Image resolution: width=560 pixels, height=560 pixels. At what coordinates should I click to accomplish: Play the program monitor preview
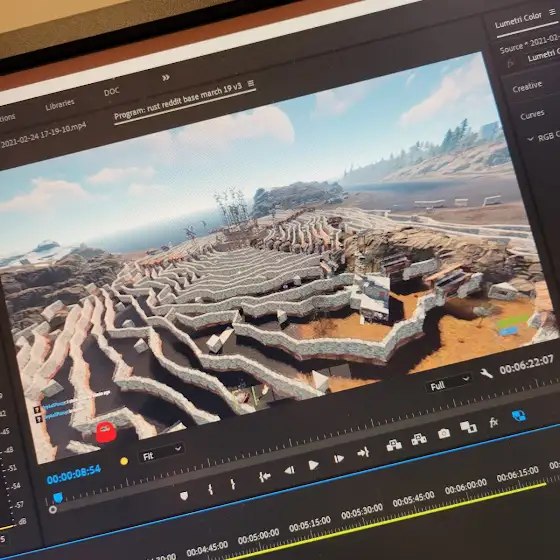[313, 465]
